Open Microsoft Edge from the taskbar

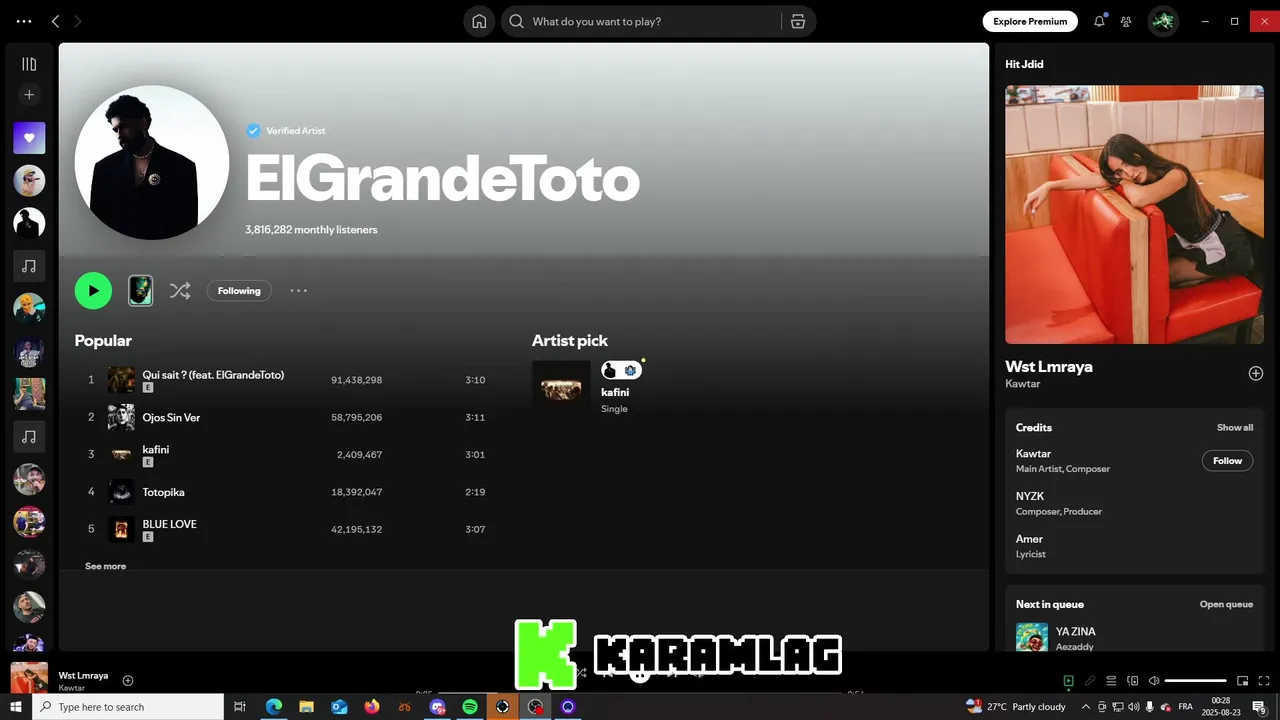click(x=273, y=707)
